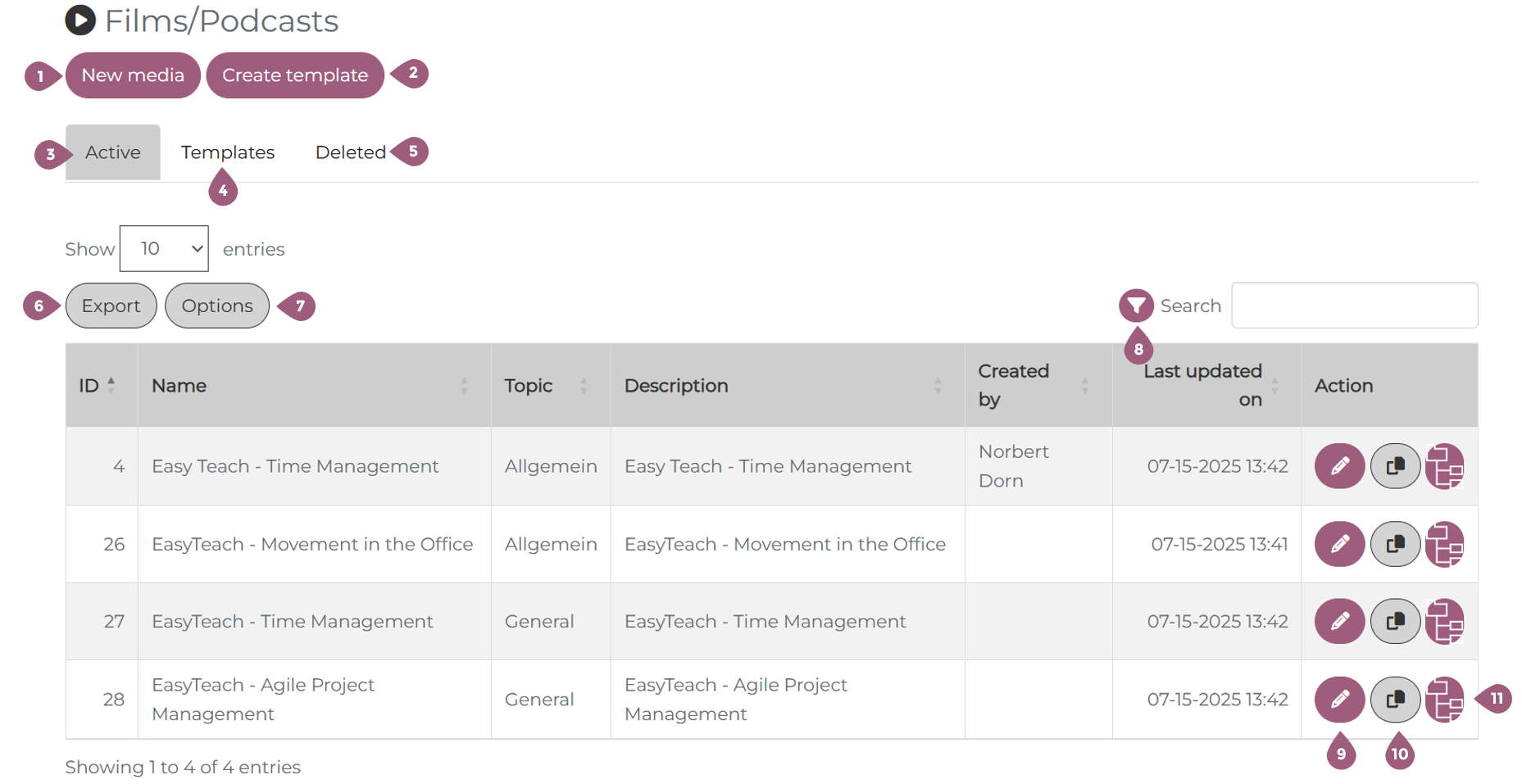The width and height of the screenshot is (1522, 784).
Task: Duplicate the Agile Project Management entry
Action: point(1395,700)
